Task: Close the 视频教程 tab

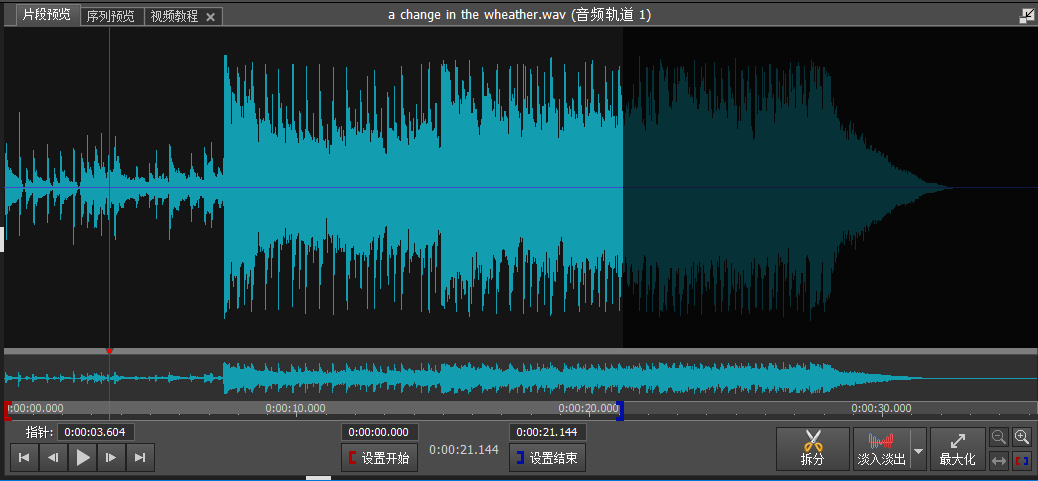Action: point(211,17)
